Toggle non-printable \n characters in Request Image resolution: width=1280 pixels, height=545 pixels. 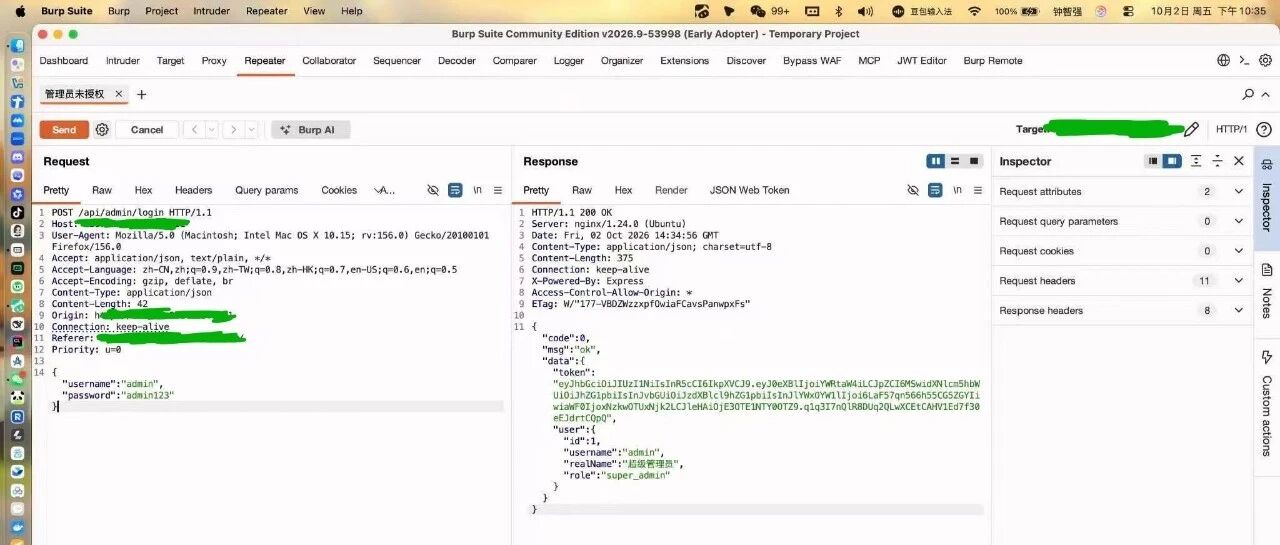[x=478, y=190]
